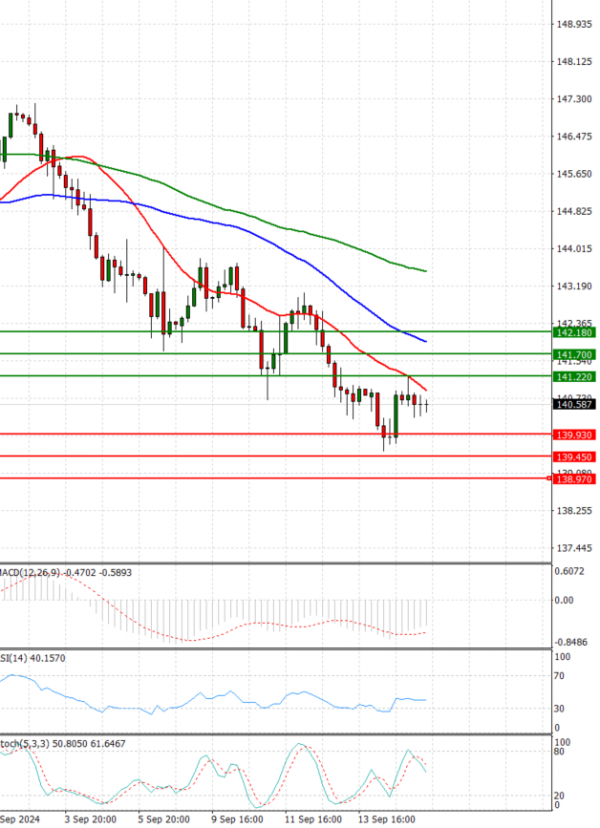600x828 pixels.
Task: Click the Stochastic scale level 20
Action: (x=559, y=796)
